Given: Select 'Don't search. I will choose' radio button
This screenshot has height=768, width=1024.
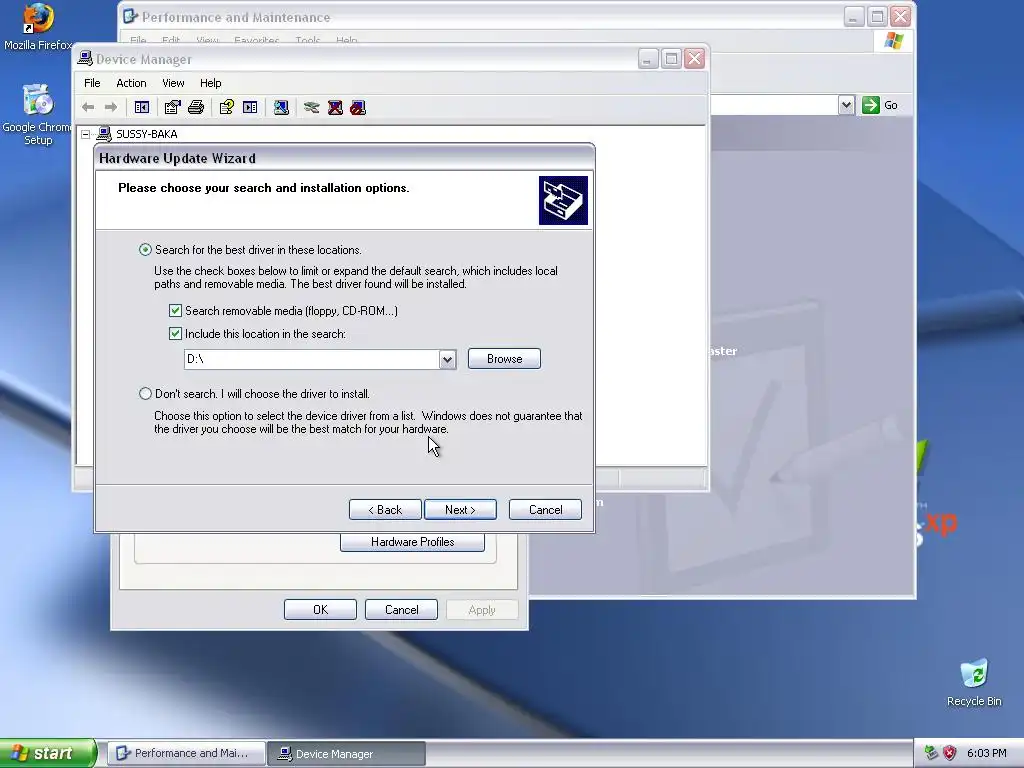Looking at the screenshot, I should coord(145,394).
